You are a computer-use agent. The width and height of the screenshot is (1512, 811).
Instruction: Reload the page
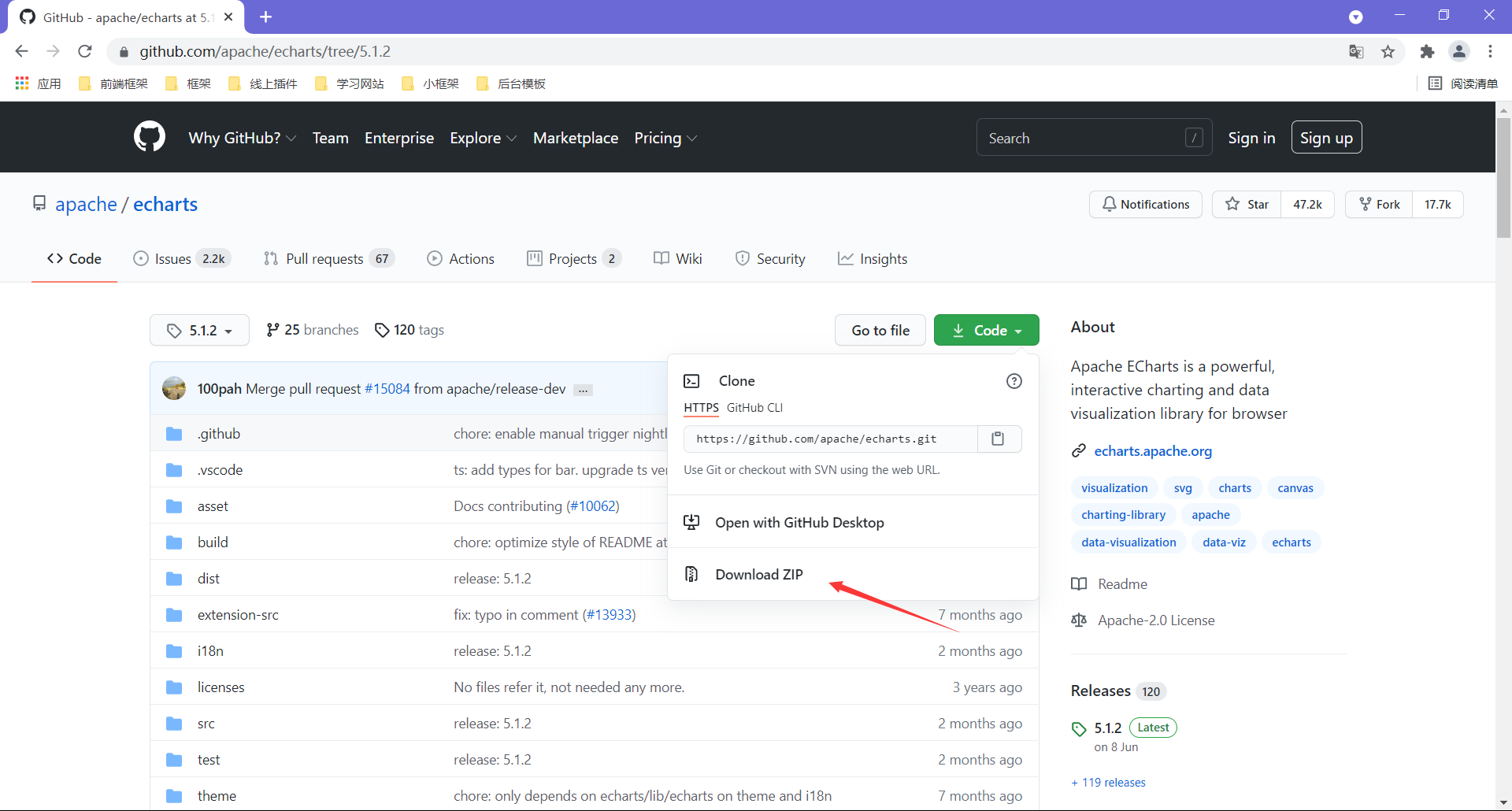85,51
